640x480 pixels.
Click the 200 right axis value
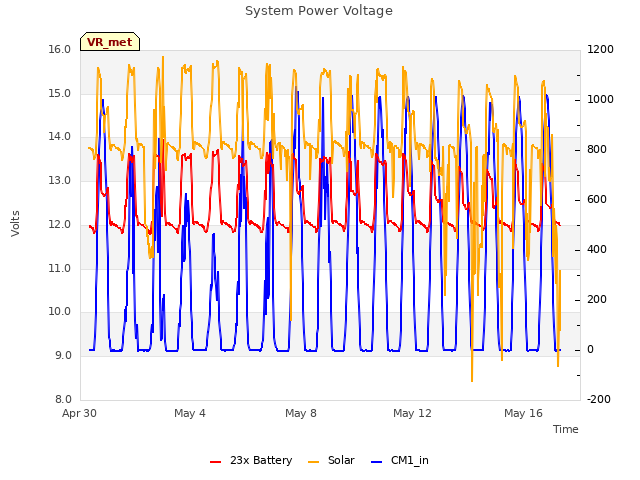click(x=597, y=300)
